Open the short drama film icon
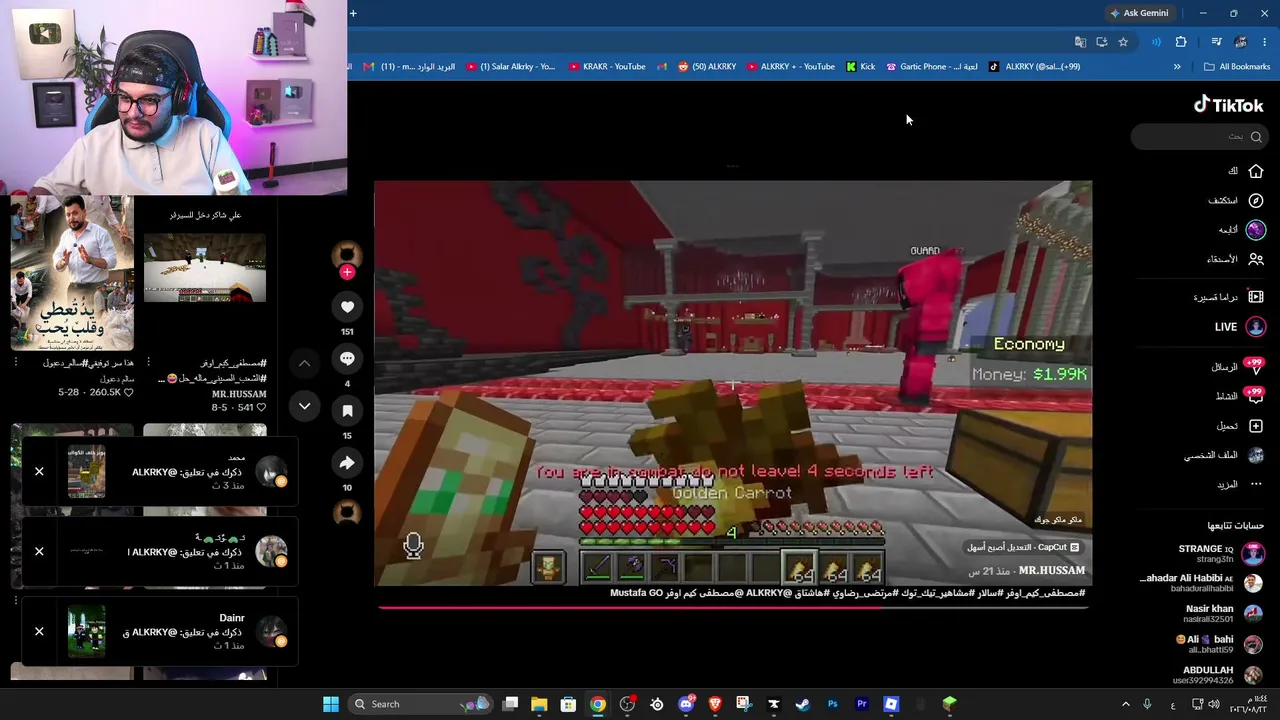1280x720 pixels. click(x=1256, y=297)
